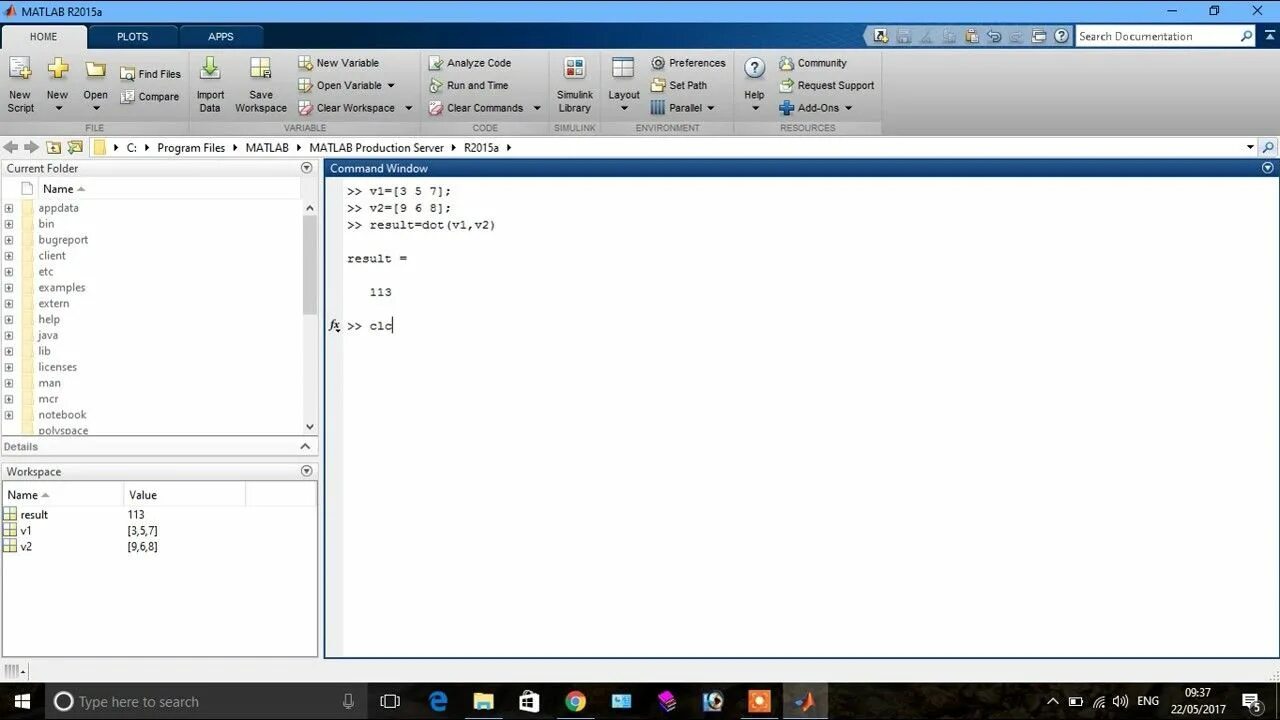The image size is (1280, 720).
Task: Click Set Path
Action: coord(679,86)
